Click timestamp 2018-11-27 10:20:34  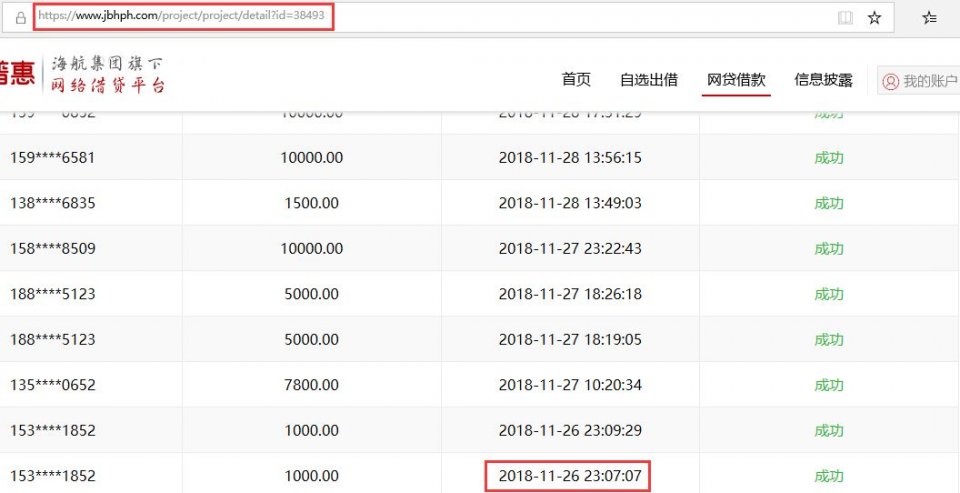[570, 385]
